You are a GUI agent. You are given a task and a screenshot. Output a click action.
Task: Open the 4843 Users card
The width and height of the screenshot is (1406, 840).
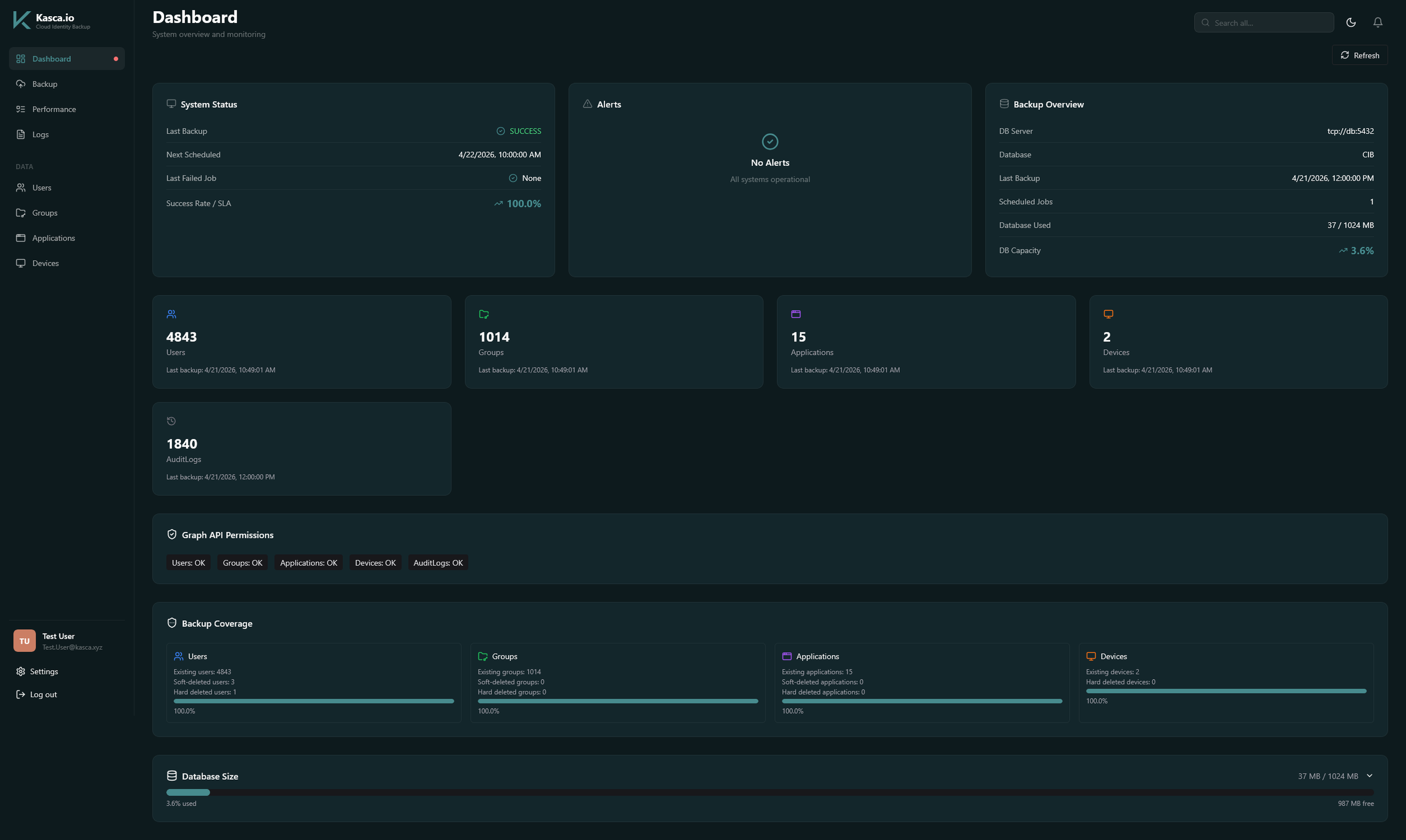point(301,342)
